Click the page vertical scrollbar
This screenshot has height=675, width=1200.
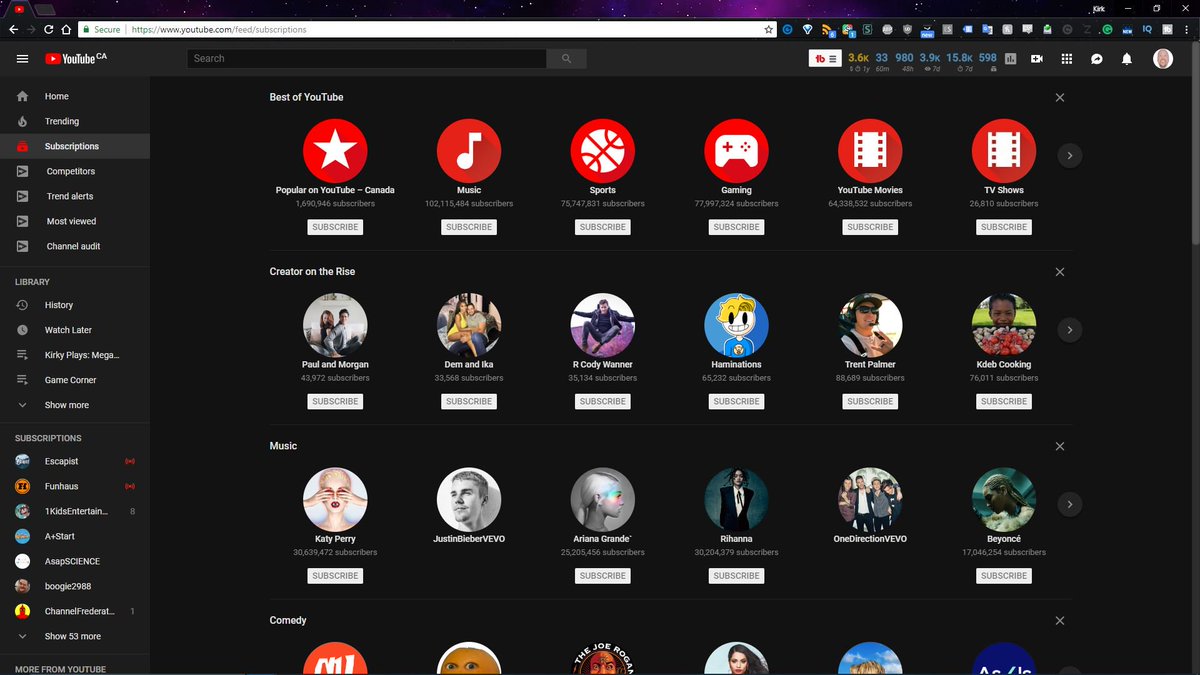(1195, 145)
